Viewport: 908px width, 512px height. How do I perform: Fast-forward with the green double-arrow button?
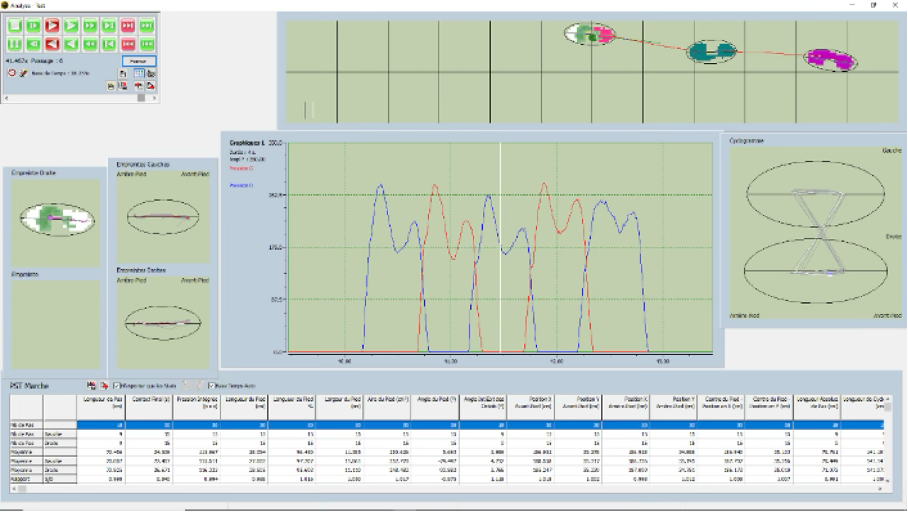tap(90, 25)
